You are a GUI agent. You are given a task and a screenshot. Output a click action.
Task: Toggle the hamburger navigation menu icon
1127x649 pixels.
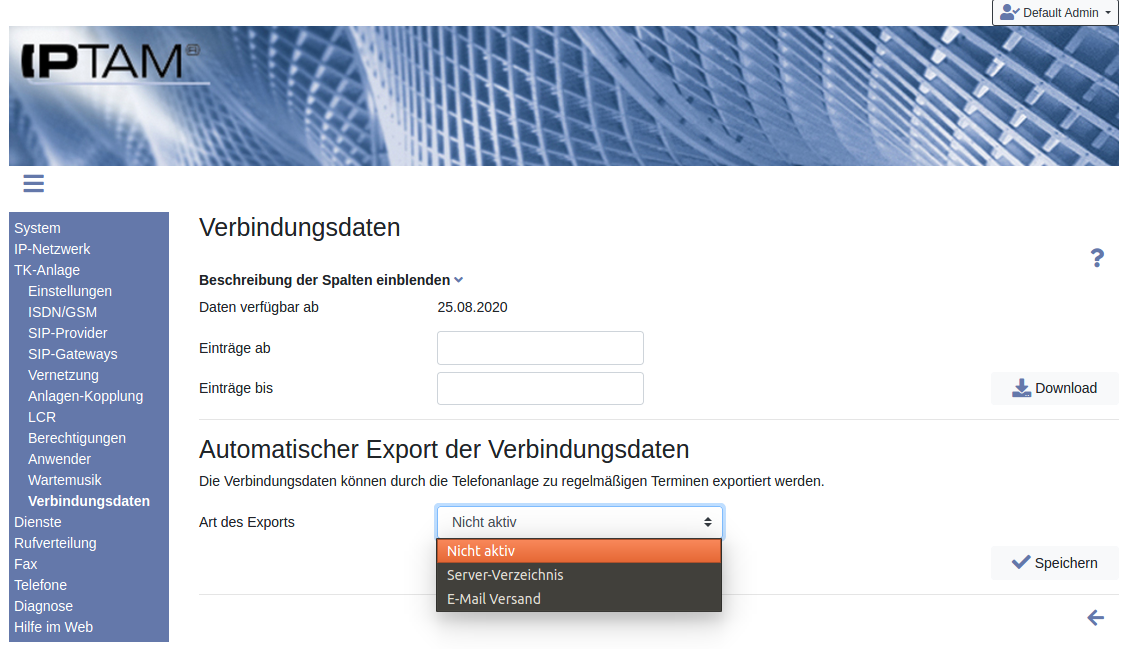(x=33, y=183)
